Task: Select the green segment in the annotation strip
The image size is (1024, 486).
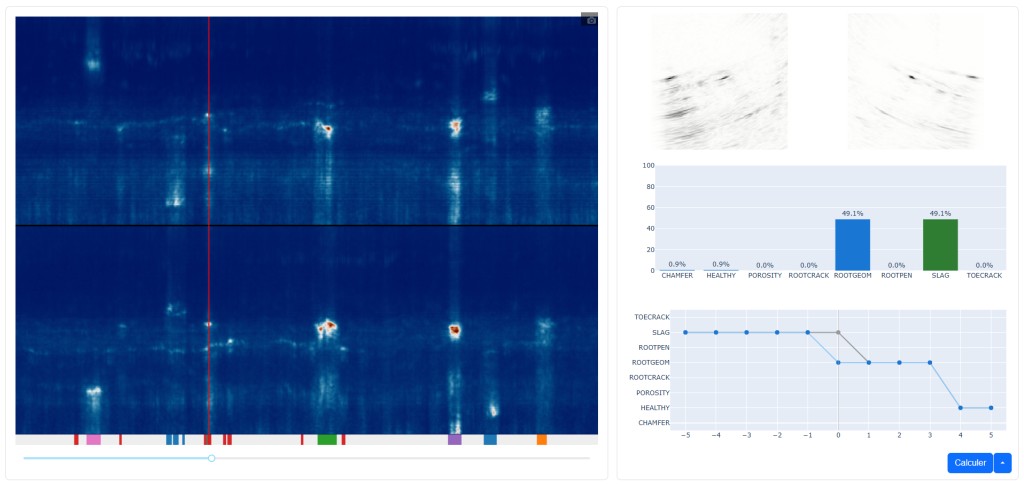Action: [x=326, y=440]
